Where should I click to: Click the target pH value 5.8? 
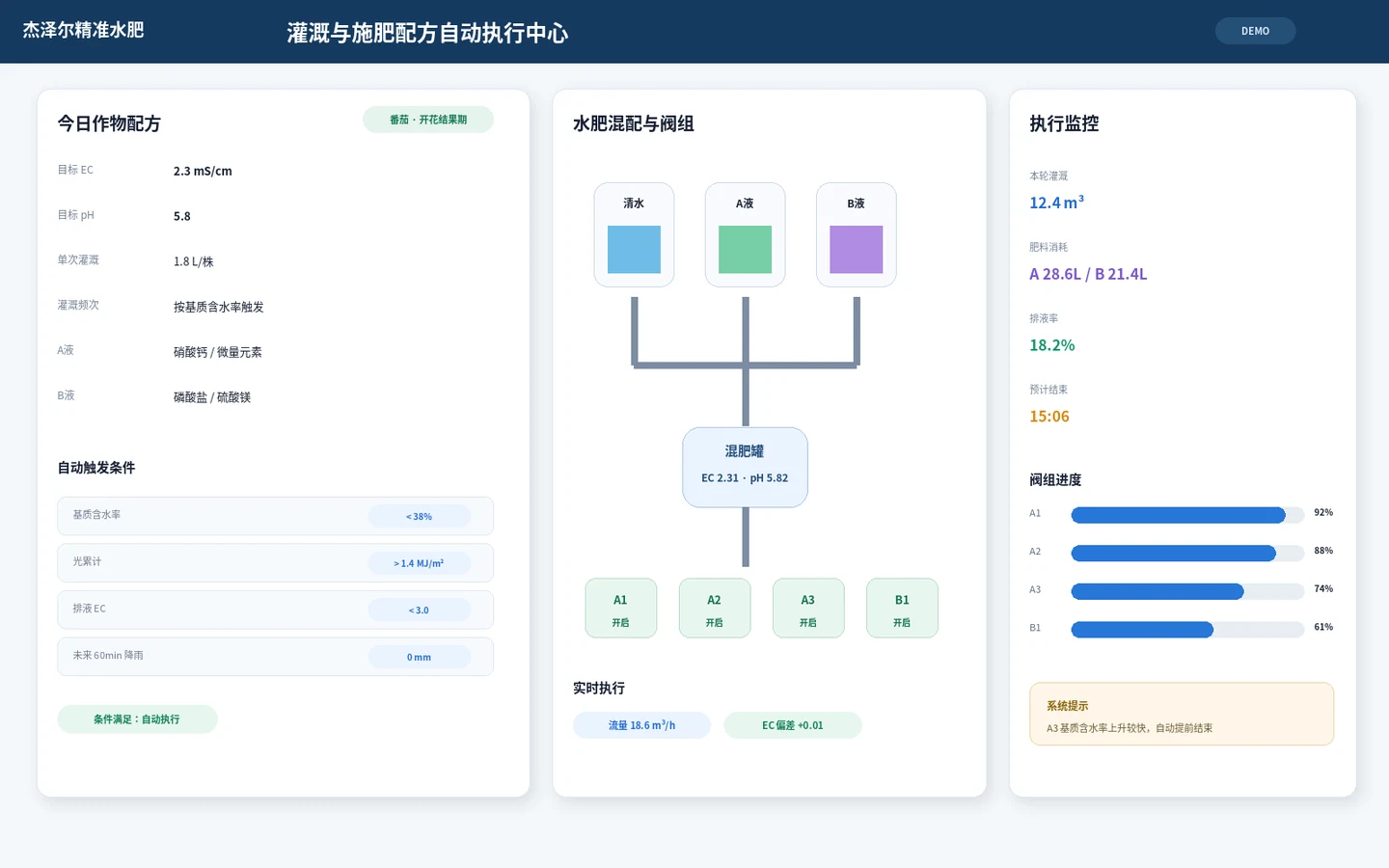point(182,216)
